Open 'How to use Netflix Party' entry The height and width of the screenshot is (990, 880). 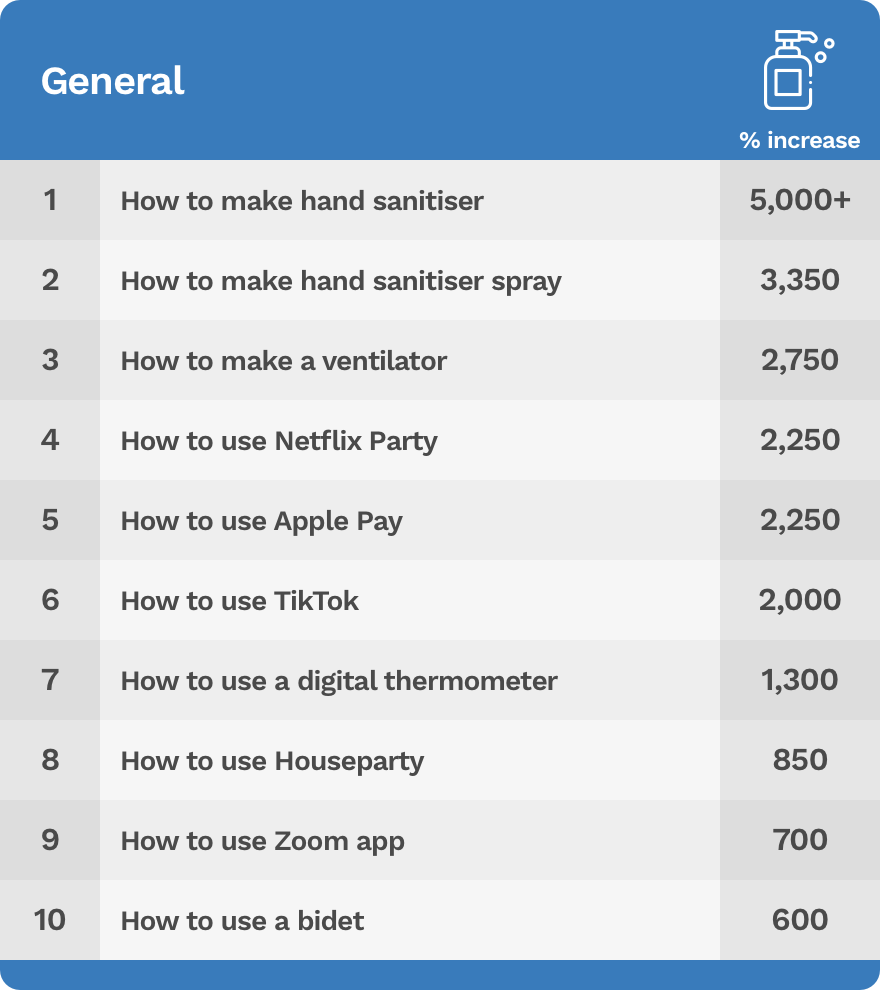click(x=279, y=441)
